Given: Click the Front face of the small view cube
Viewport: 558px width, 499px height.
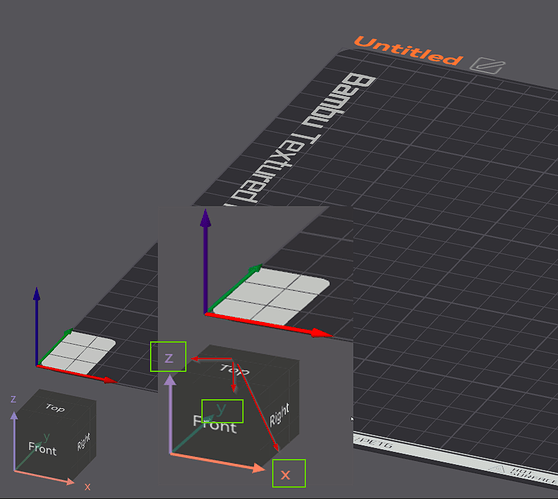Looking at the screenshot, I should [x=42, y=449].
